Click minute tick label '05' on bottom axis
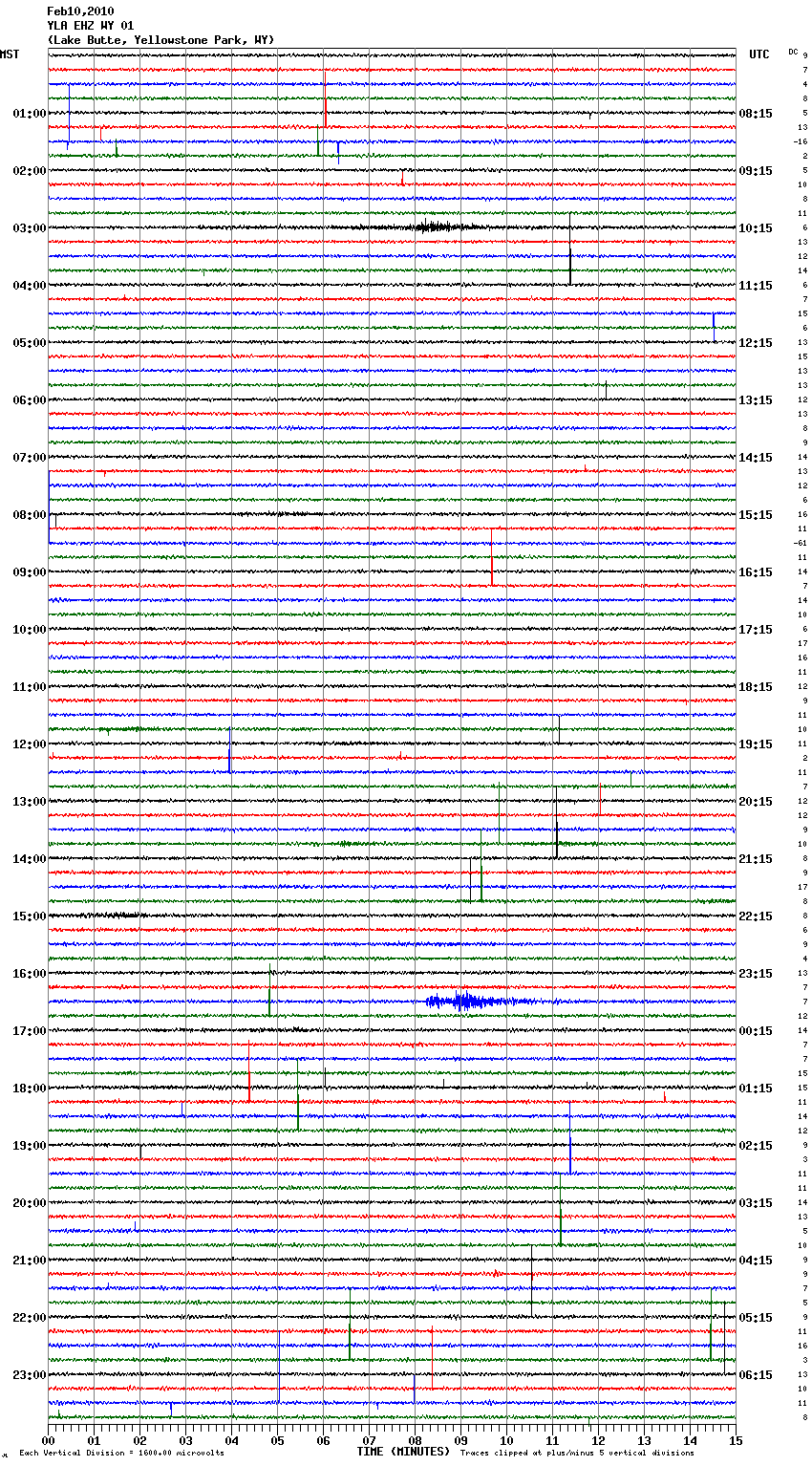Viewport: 812px width, 1466px height. point(277,1440)
